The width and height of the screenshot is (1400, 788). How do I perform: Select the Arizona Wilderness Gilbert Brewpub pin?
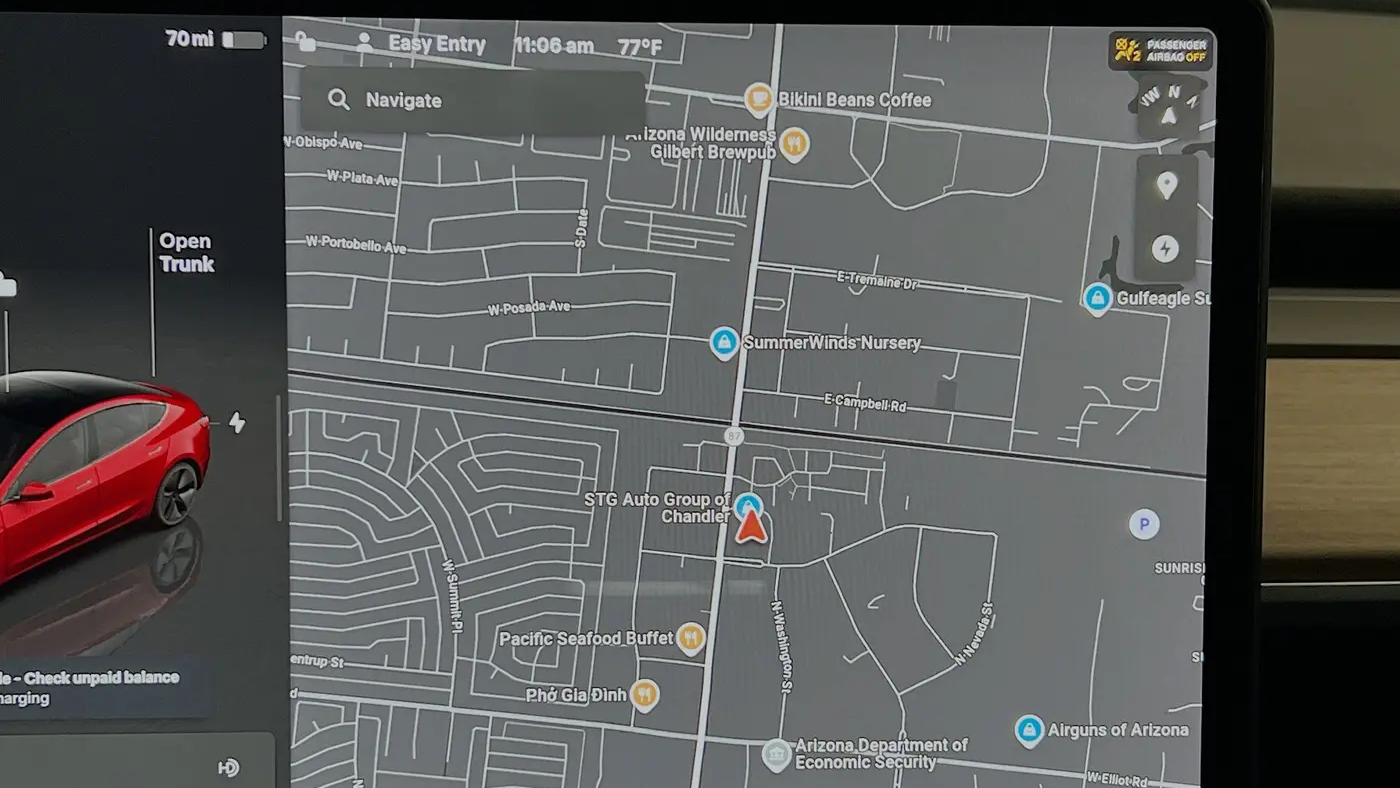[x=794, y=144]
